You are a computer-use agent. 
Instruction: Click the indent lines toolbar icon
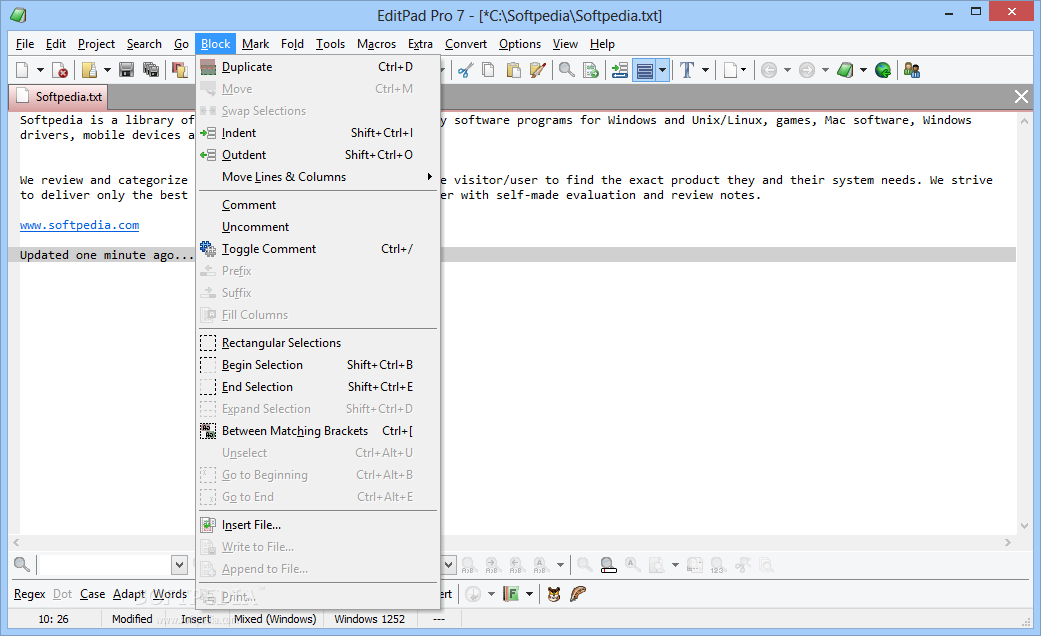(619, 70)
